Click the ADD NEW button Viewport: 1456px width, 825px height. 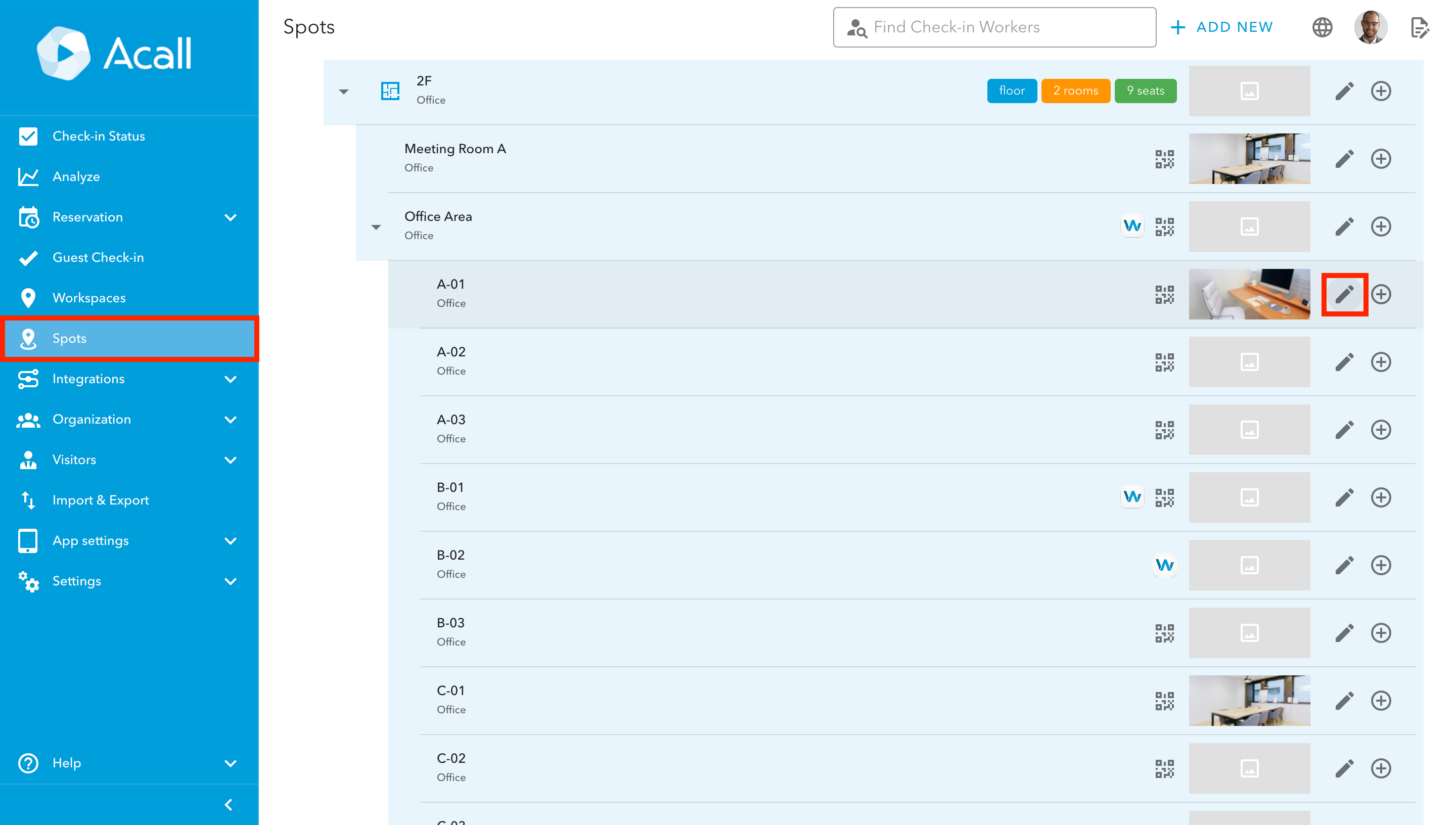pos(1221,27)
